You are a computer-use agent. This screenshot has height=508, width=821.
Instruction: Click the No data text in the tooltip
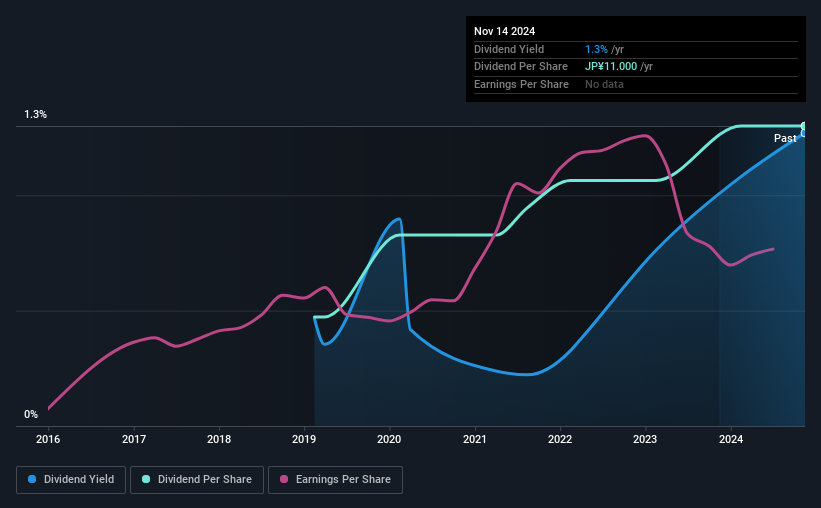(x=605, y=84)
